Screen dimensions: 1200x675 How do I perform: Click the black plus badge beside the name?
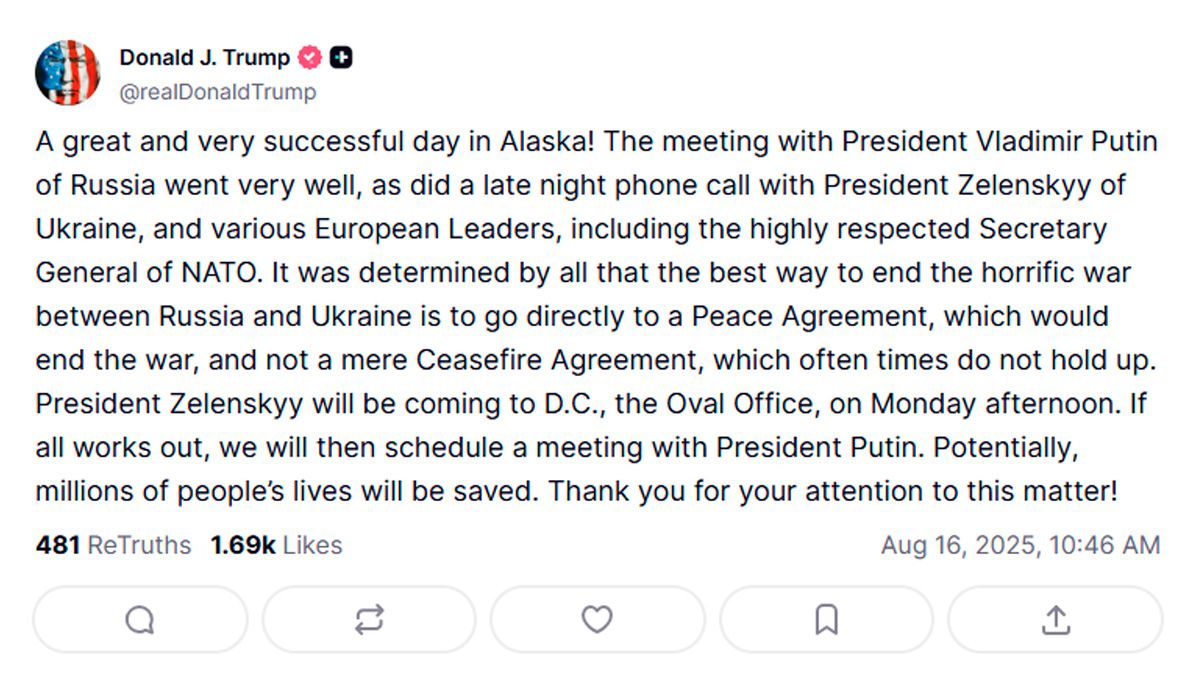pos(341,58)
